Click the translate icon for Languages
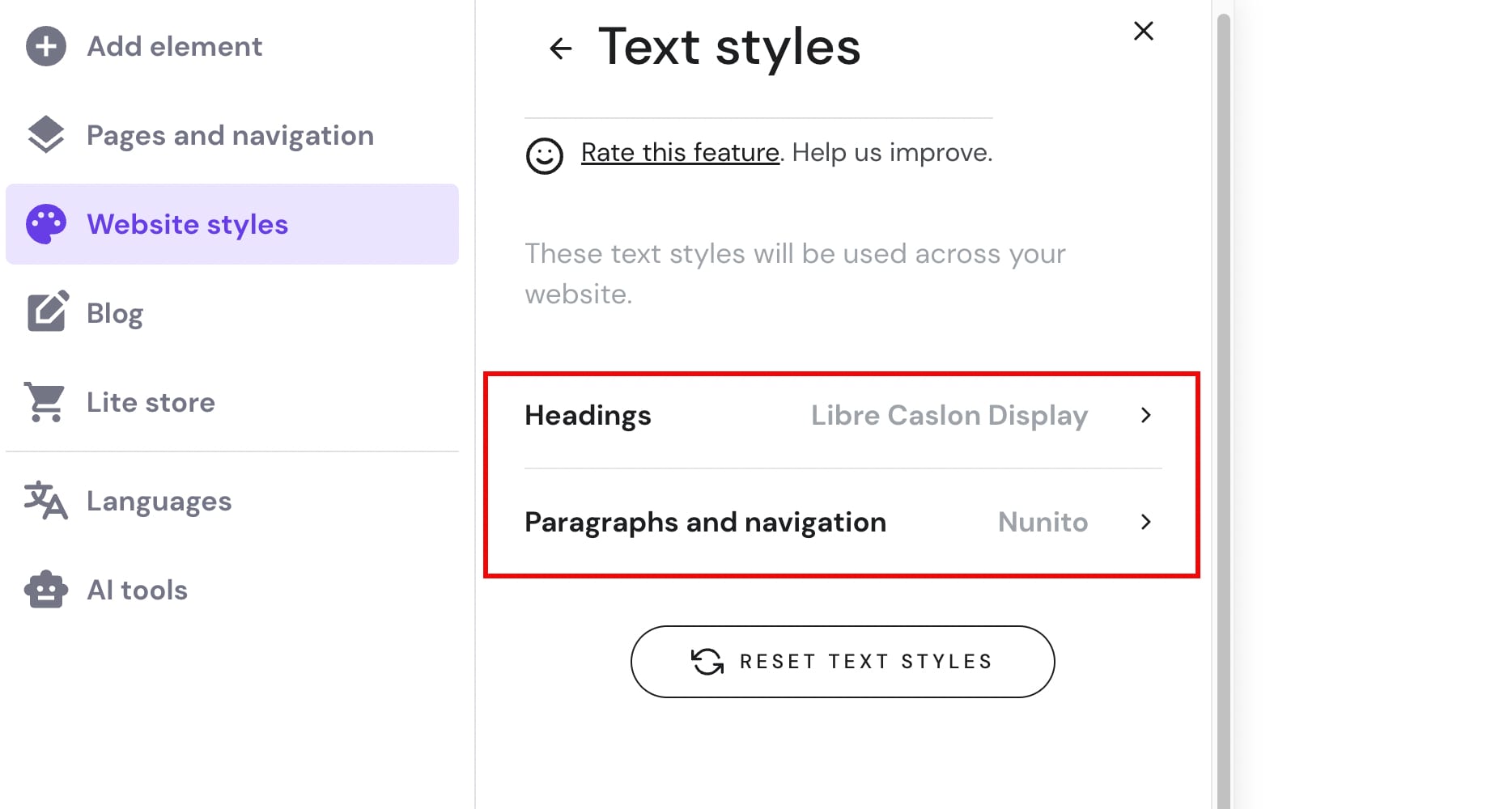1512x809 pixels. [45, 501]
